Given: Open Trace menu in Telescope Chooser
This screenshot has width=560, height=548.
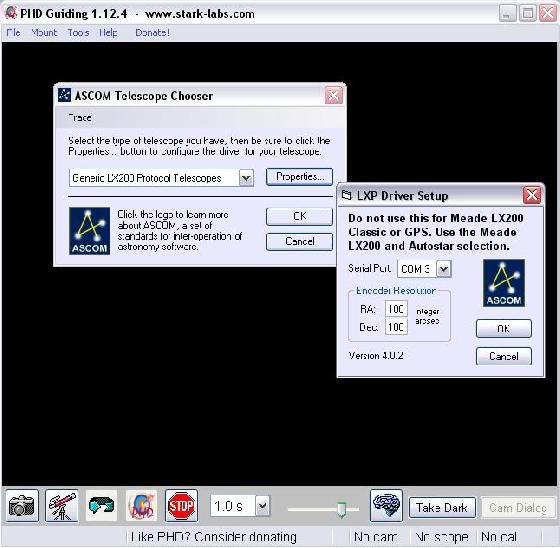Looking at the screenshot, I should tap(80, 118).
